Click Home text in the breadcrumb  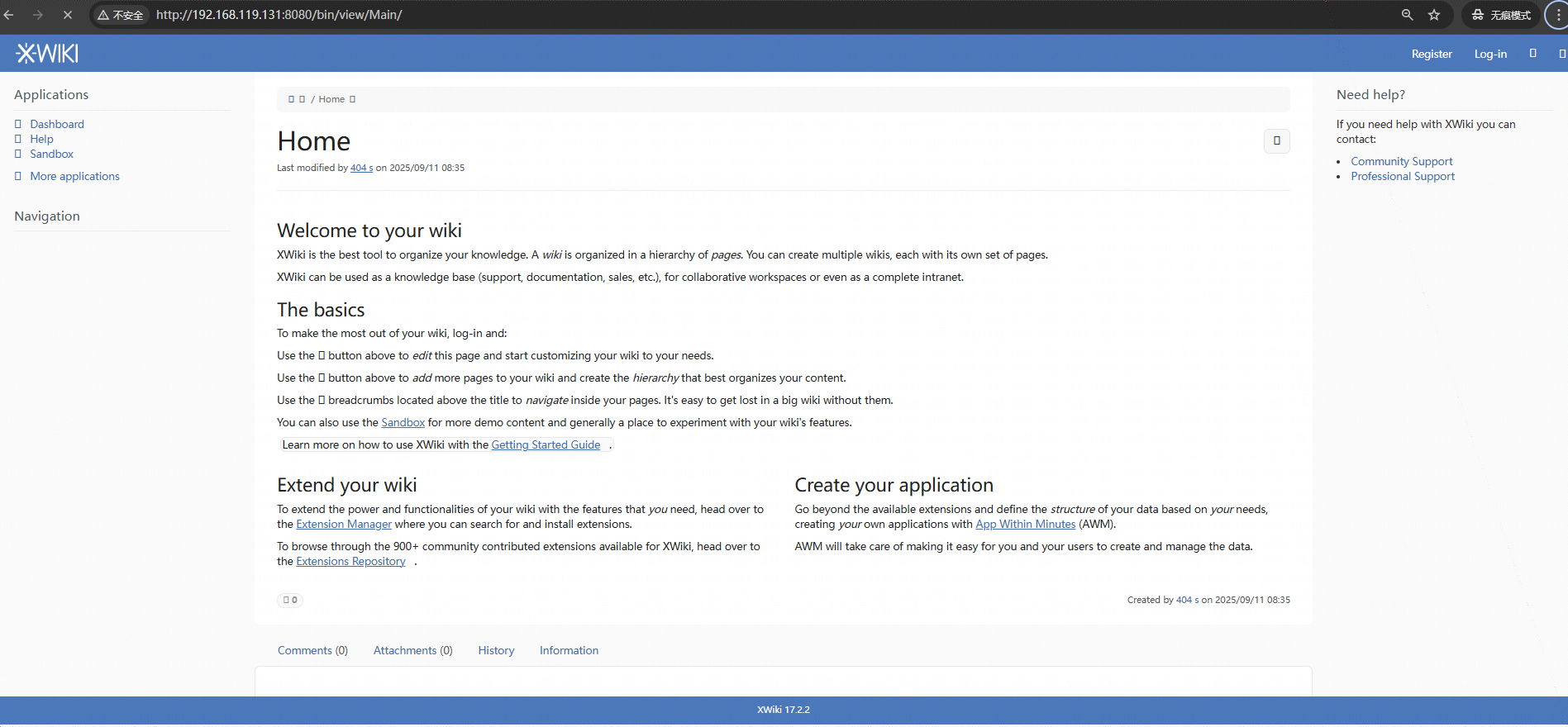(x=331, y=99)
